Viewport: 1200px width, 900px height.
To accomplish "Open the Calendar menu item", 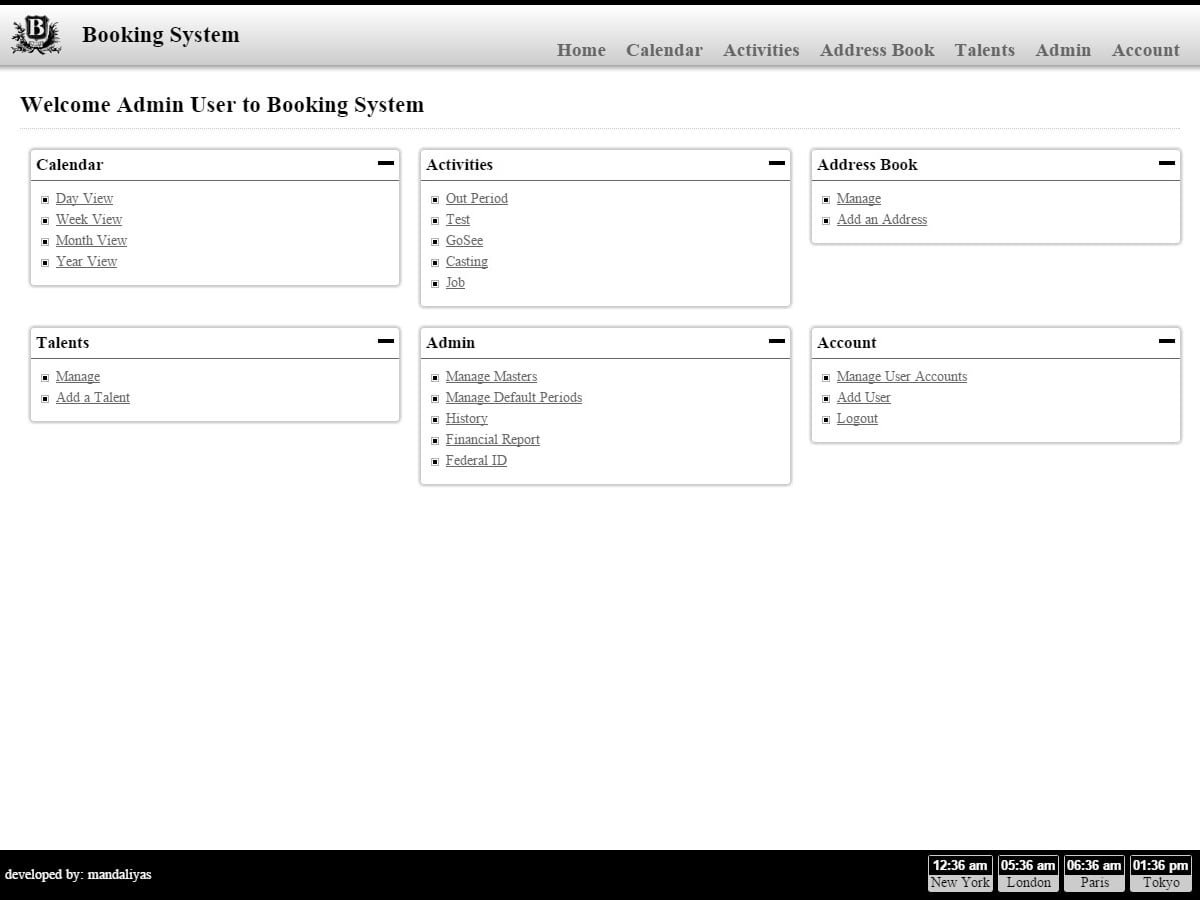I will [x=664, y=50].
